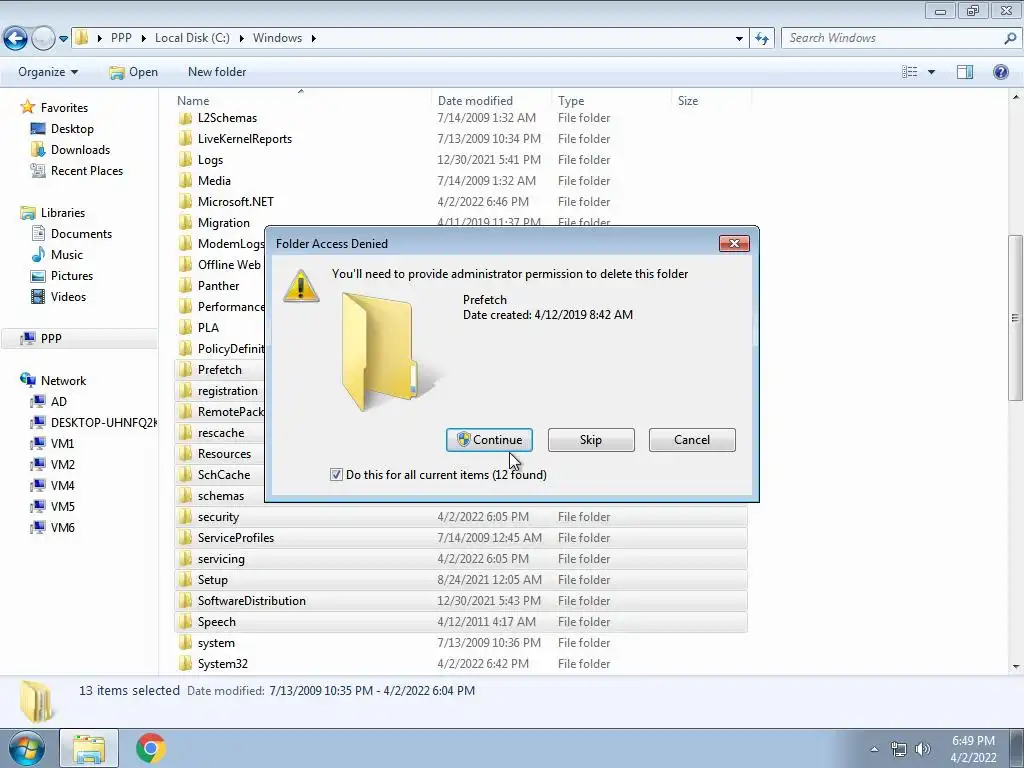1024x768 pixels.
Task: Click into the Search Windows field
Action: pos(892,38)
